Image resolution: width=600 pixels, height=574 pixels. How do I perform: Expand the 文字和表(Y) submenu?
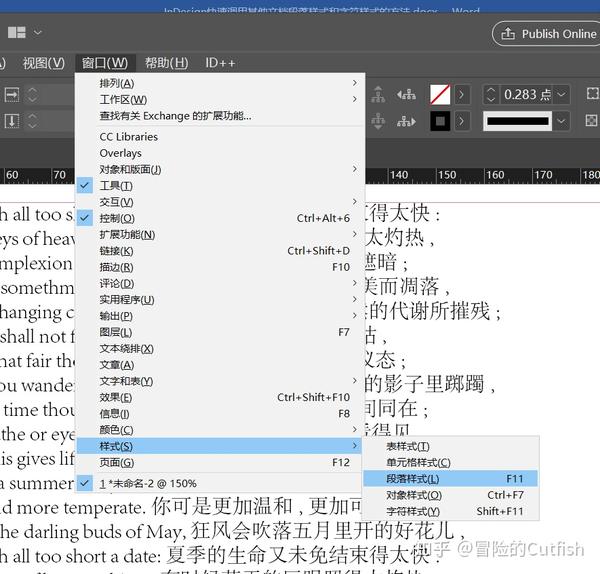tap(220, 381)
